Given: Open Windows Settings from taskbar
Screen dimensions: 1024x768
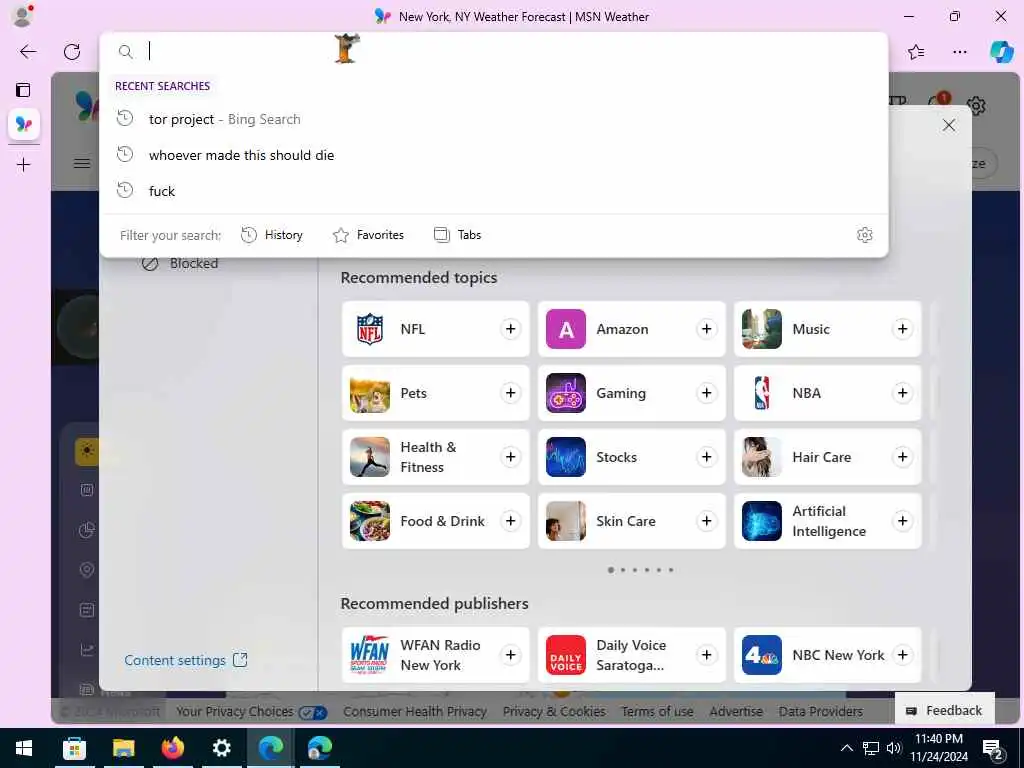Looking at the screenshot, I should tap(221, 748).
